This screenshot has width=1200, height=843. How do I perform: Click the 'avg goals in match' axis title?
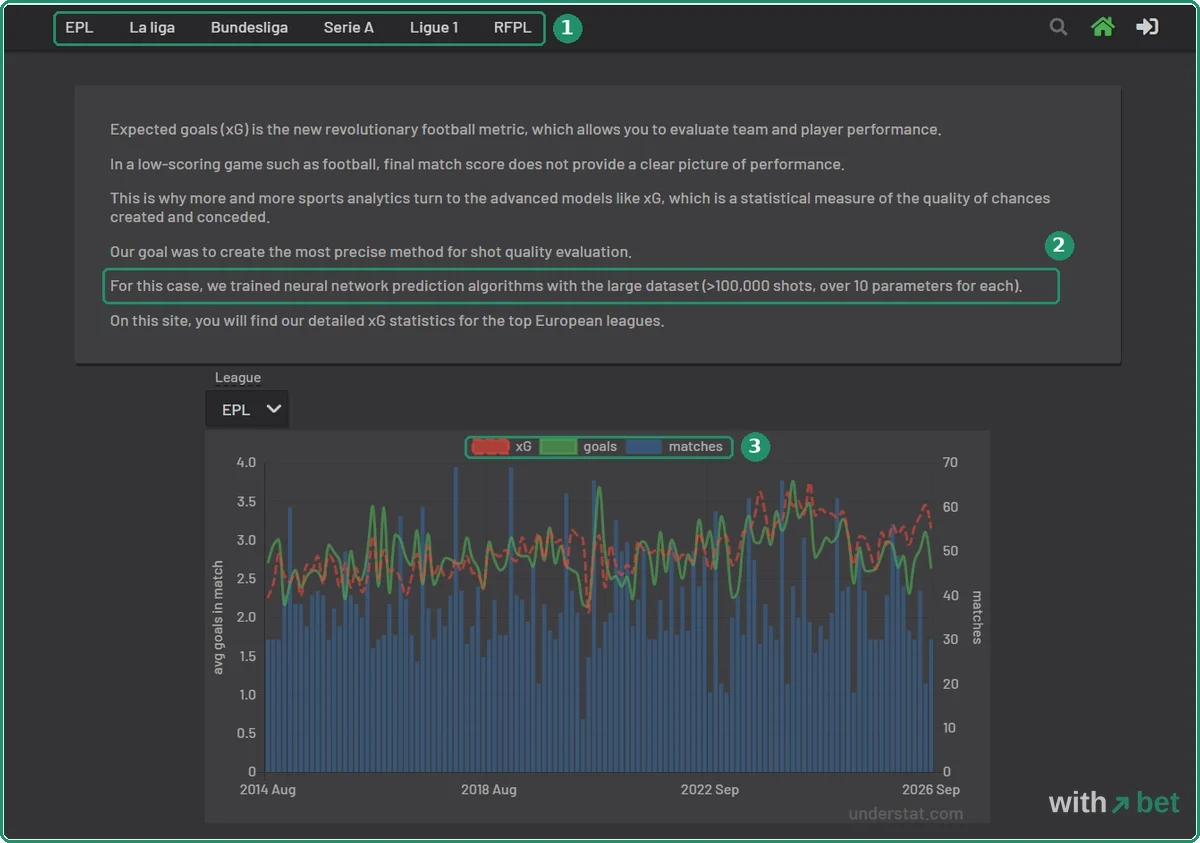pos(219,617)
